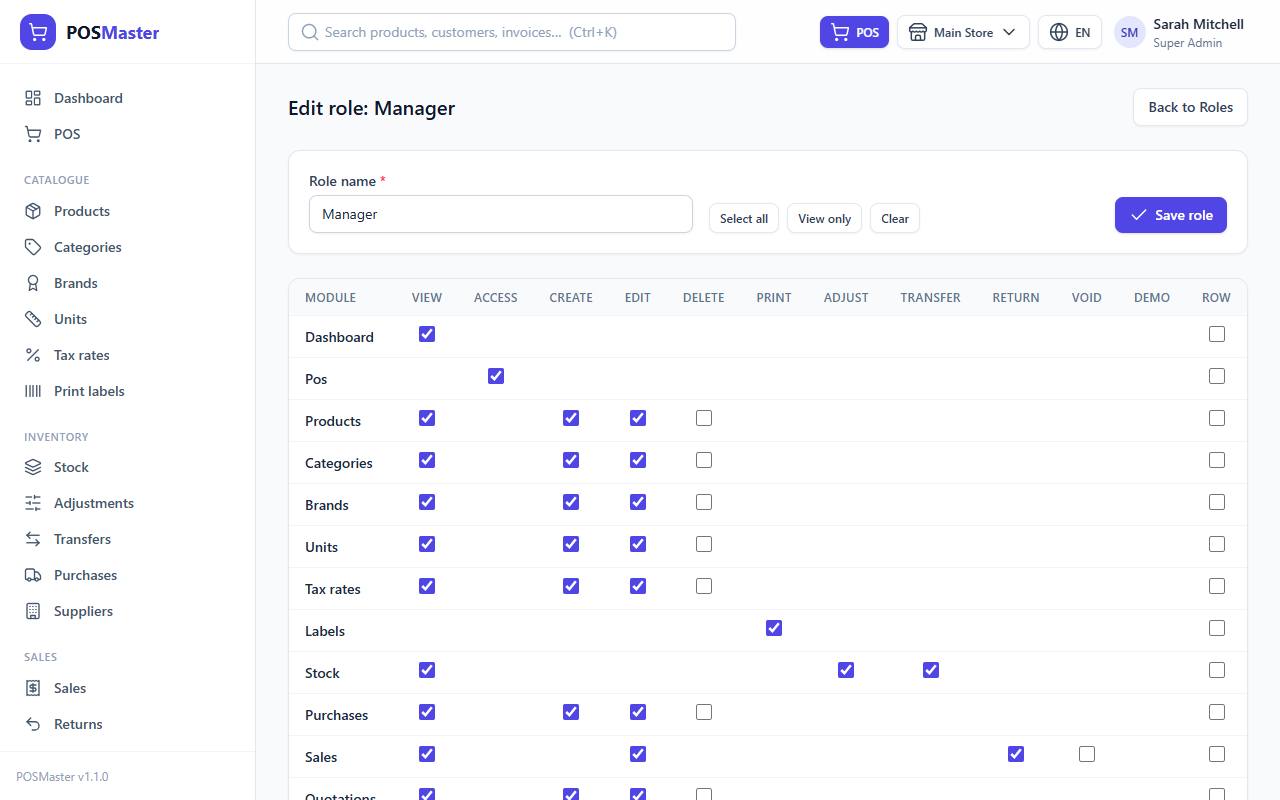
Task: Uncheck View permission for Dashboard
Action: 427,334
